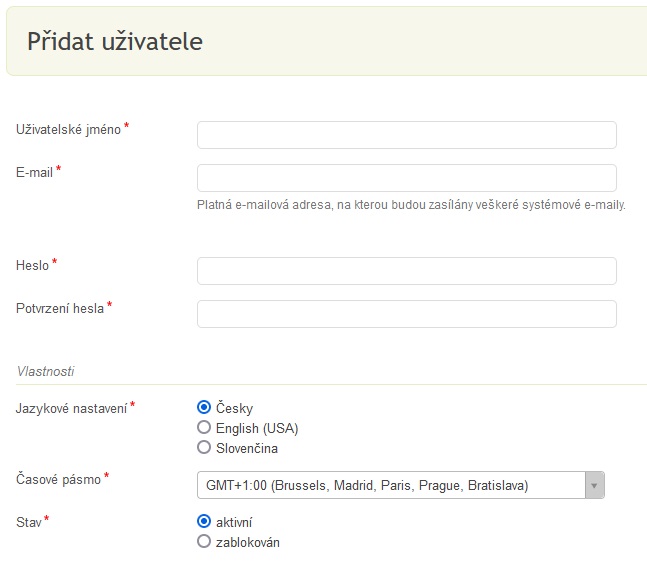647x566 pixels.
Task: Choose the English (USA) language option
Action: coord(204,427)
